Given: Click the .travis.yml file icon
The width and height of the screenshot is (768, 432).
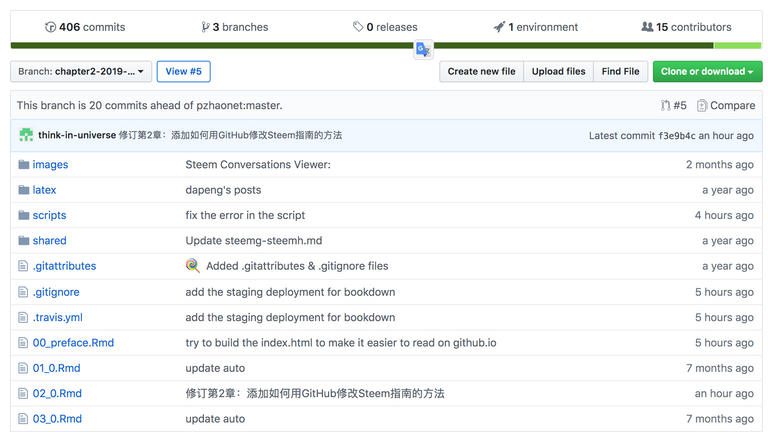Looking at the screenshot, I should point(23,317).
